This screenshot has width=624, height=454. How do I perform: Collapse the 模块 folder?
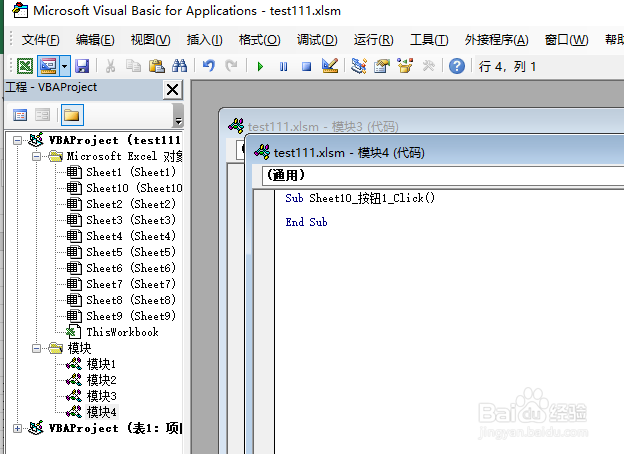tap(36, 349)
